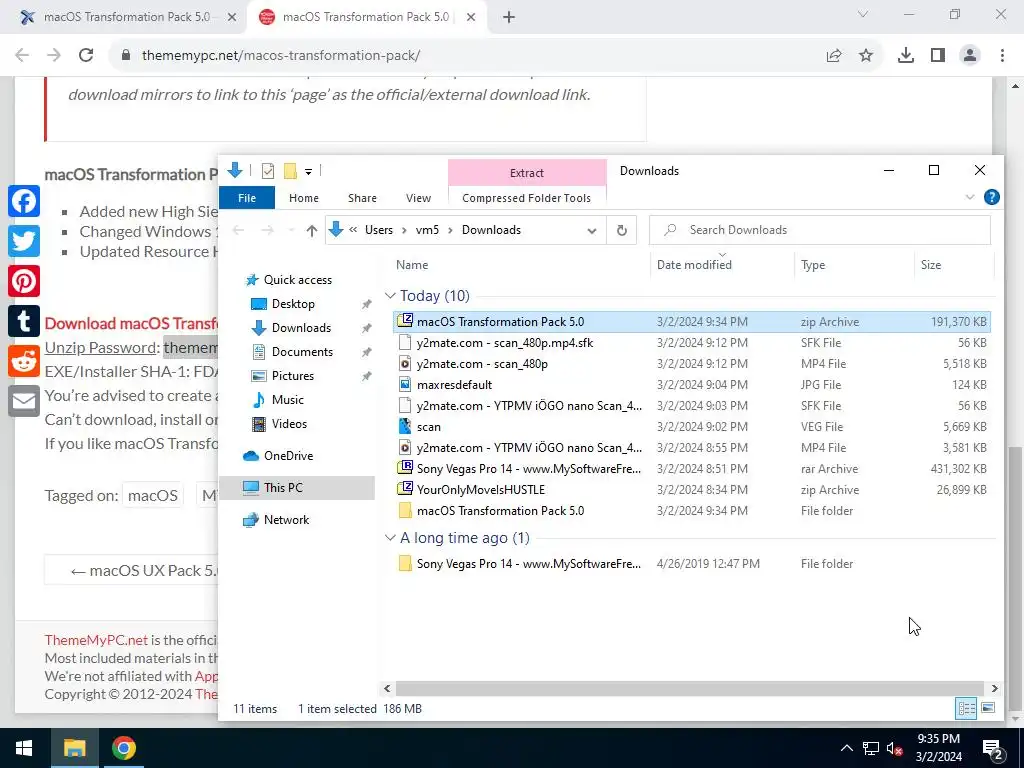The image size is (1024, 768).
Task: Open the Home ribbon tab
Action: click(304, 198)
